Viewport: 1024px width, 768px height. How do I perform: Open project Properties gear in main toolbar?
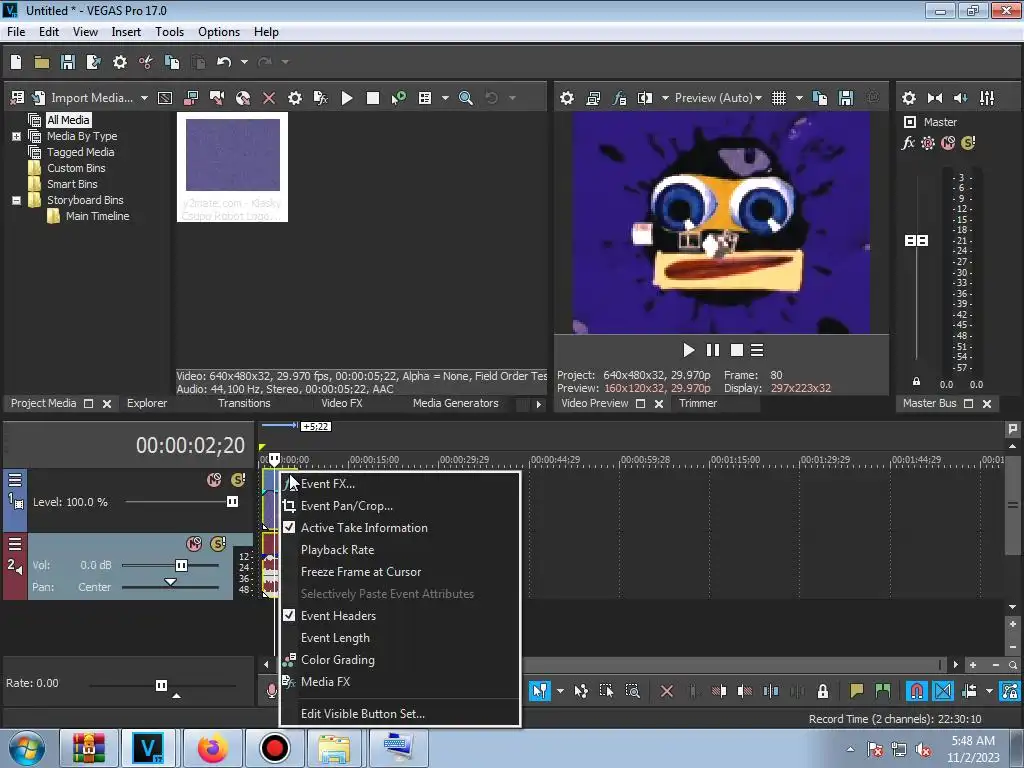point(120,62)
